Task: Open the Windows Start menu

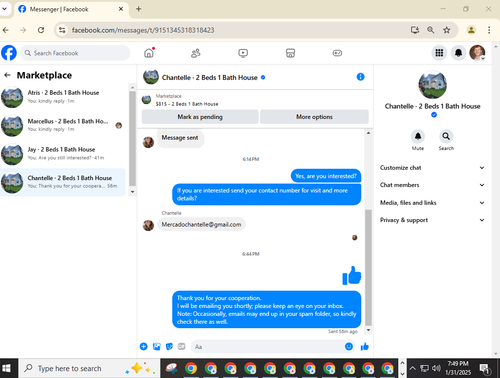Action: 6,368
